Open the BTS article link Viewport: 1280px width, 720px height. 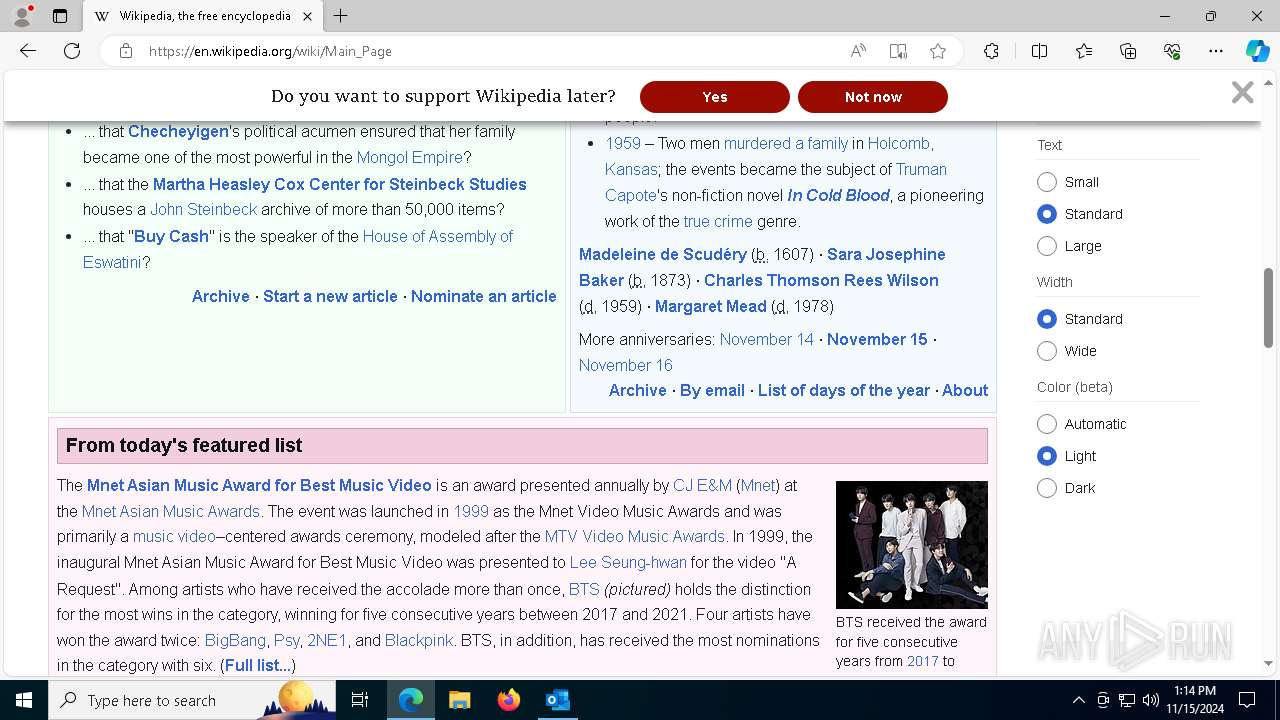pos(584,589)
